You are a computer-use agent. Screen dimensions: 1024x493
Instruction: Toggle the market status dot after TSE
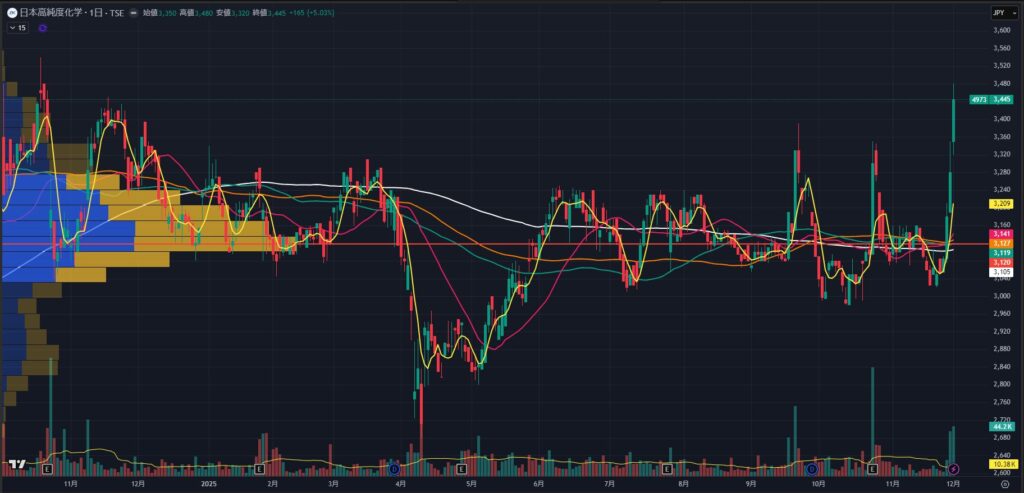coord(132,13)
